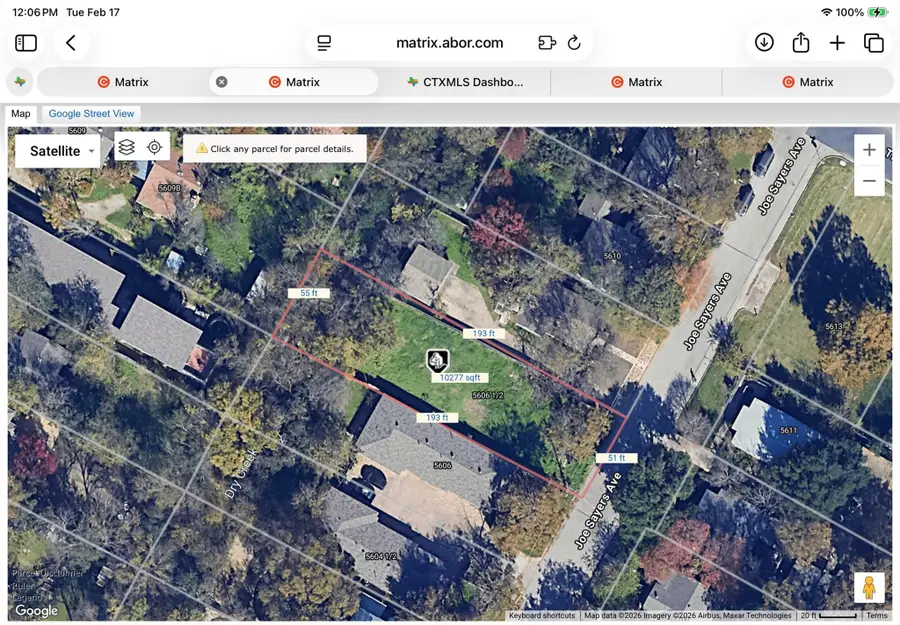The image size is (900, 625).
Task: Close the active Matrix tab
Action: [222, 82]
